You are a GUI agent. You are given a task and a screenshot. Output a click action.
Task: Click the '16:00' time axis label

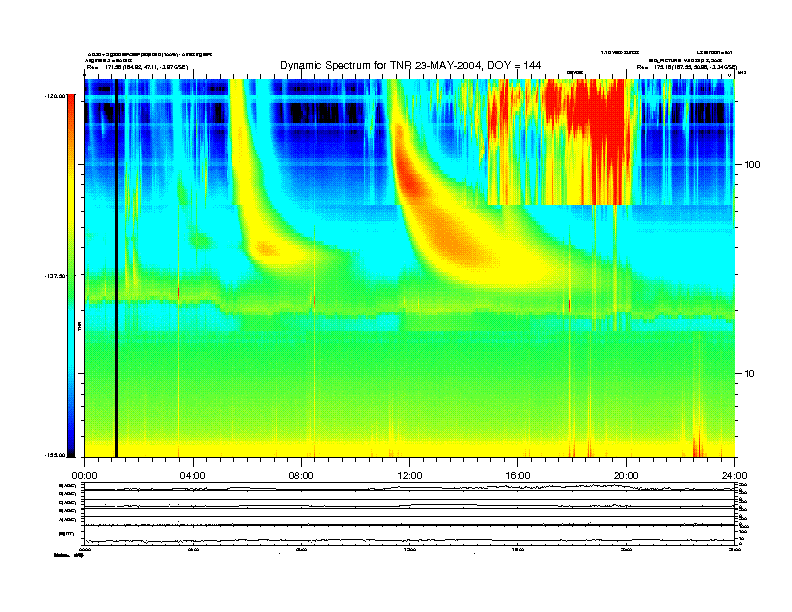pos(518,476)
